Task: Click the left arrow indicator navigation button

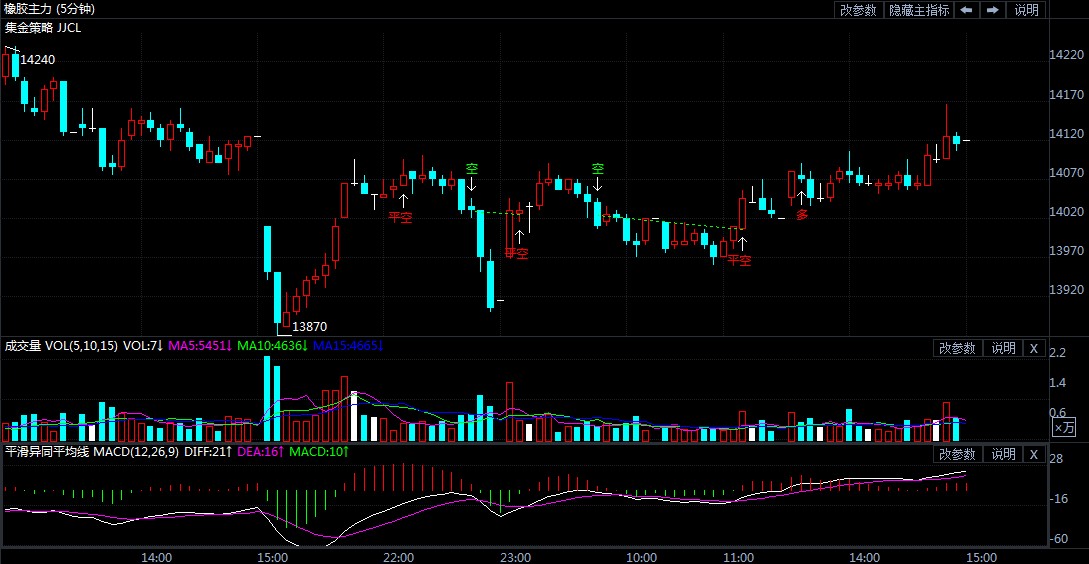Action: click(967, 10)
